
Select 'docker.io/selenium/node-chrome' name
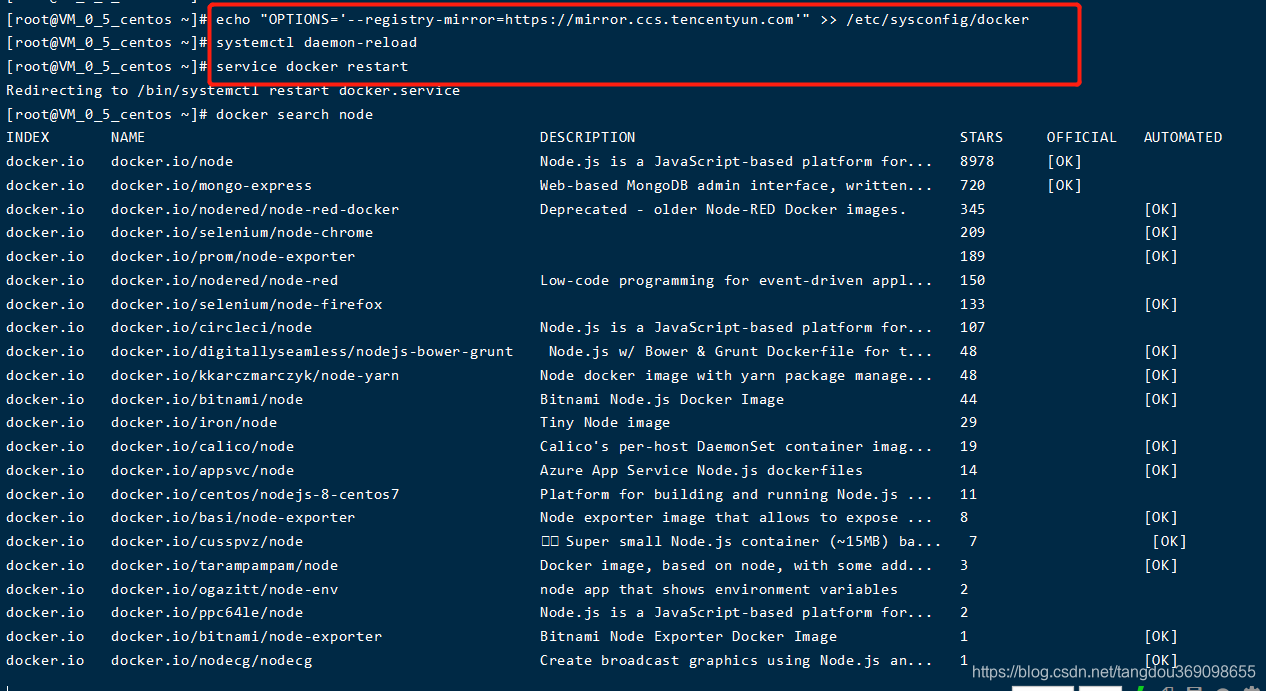point(242,232)
